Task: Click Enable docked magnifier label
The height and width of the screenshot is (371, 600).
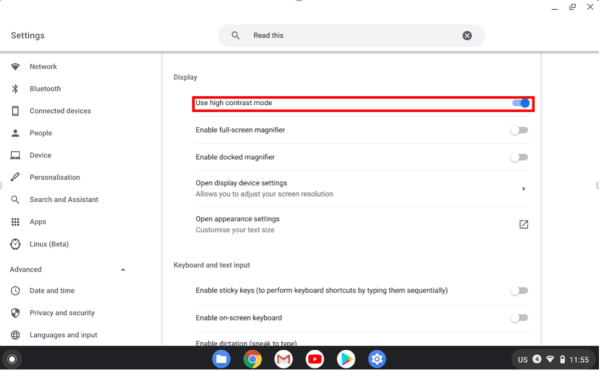Action: point(235,157)
